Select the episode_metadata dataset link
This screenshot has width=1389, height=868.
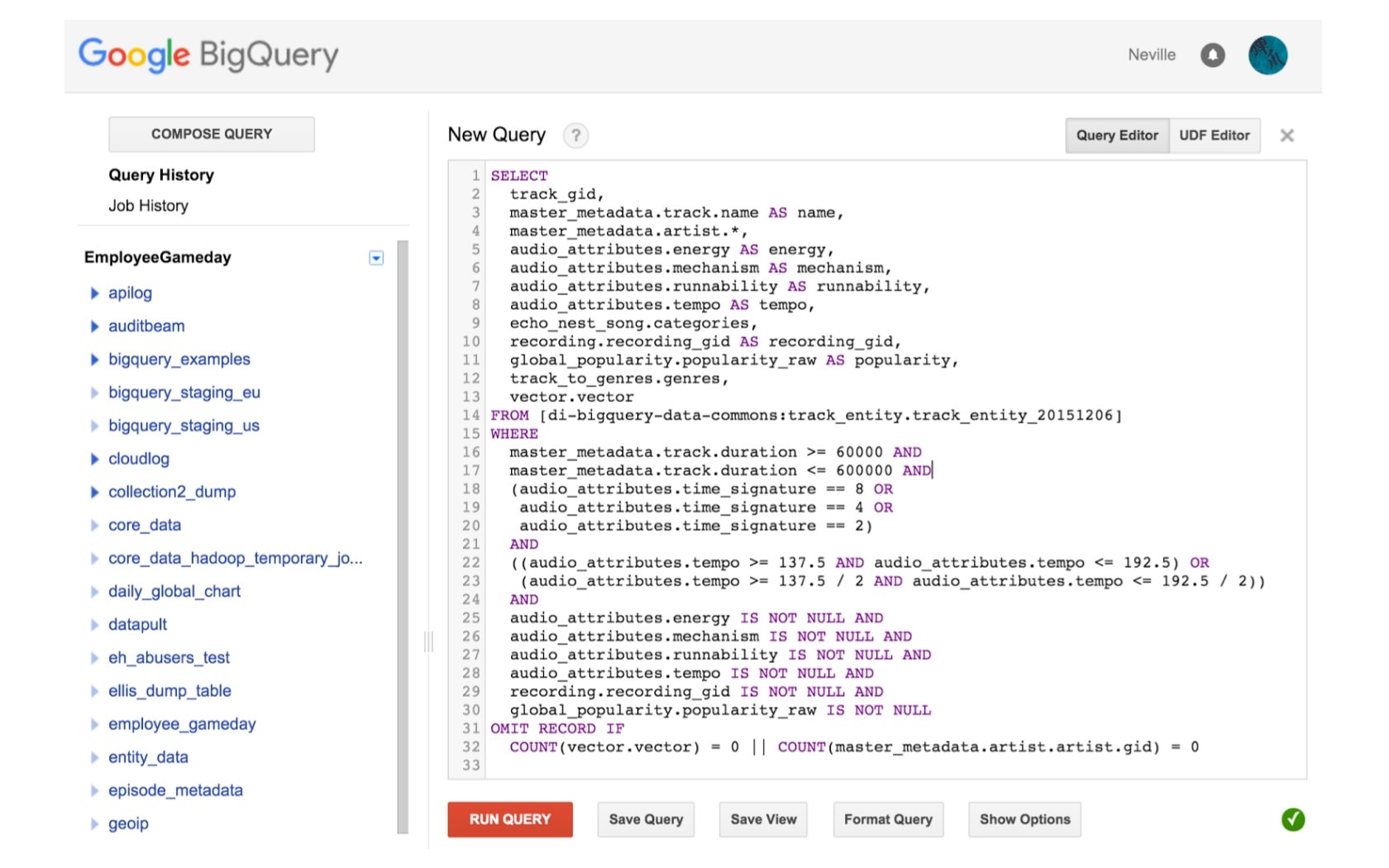tap(175, 790)
